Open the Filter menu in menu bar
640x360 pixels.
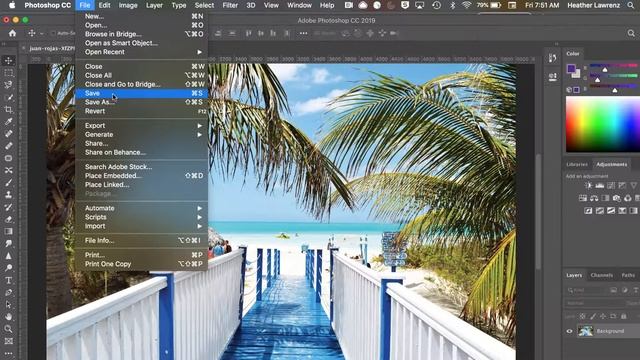(230, 5)
